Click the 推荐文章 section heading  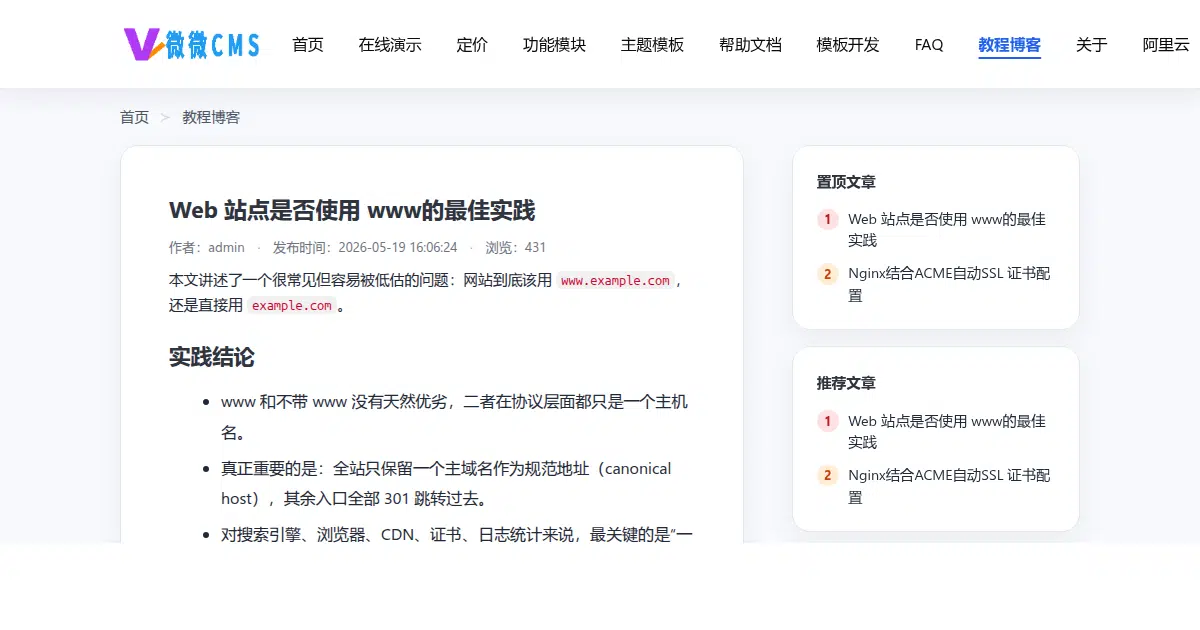point(846,383)
